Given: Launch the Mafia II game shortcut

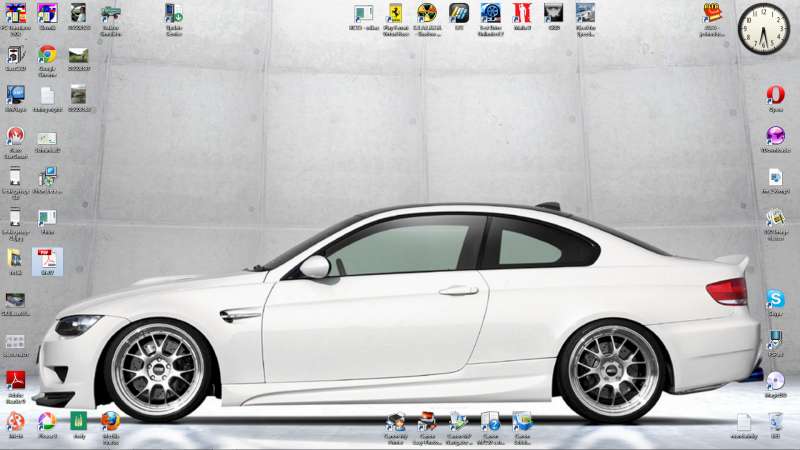Looking at the screenshot, I should (521, 13).
